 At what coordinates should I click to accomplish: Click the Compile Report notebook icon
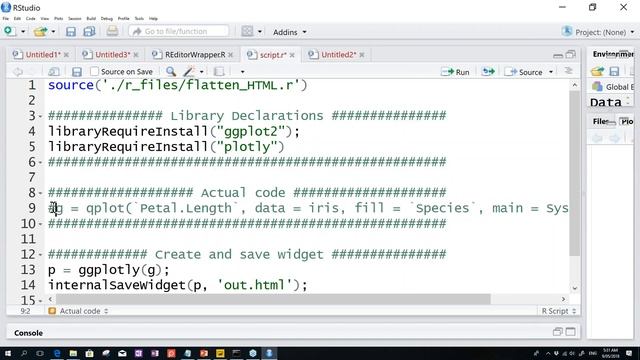(x=219, y=72)
